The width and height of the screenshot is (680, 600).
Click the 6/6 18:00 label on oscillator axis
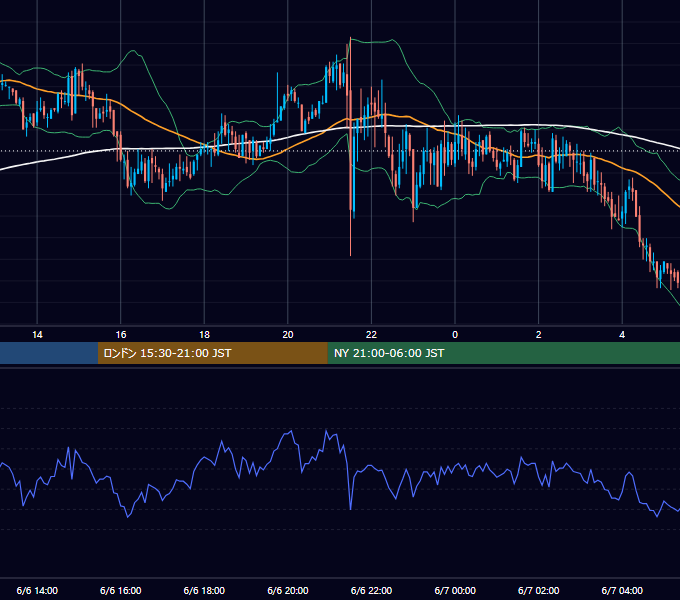click(x=204, y=590)
